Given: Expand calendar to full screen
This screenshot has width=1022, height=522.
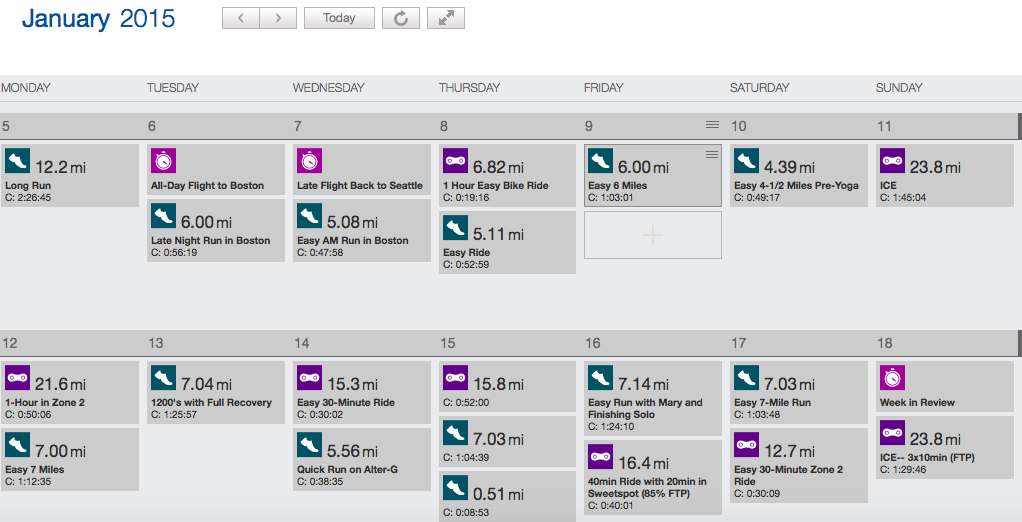Looking at the screenshot, I should coord(445,18).
